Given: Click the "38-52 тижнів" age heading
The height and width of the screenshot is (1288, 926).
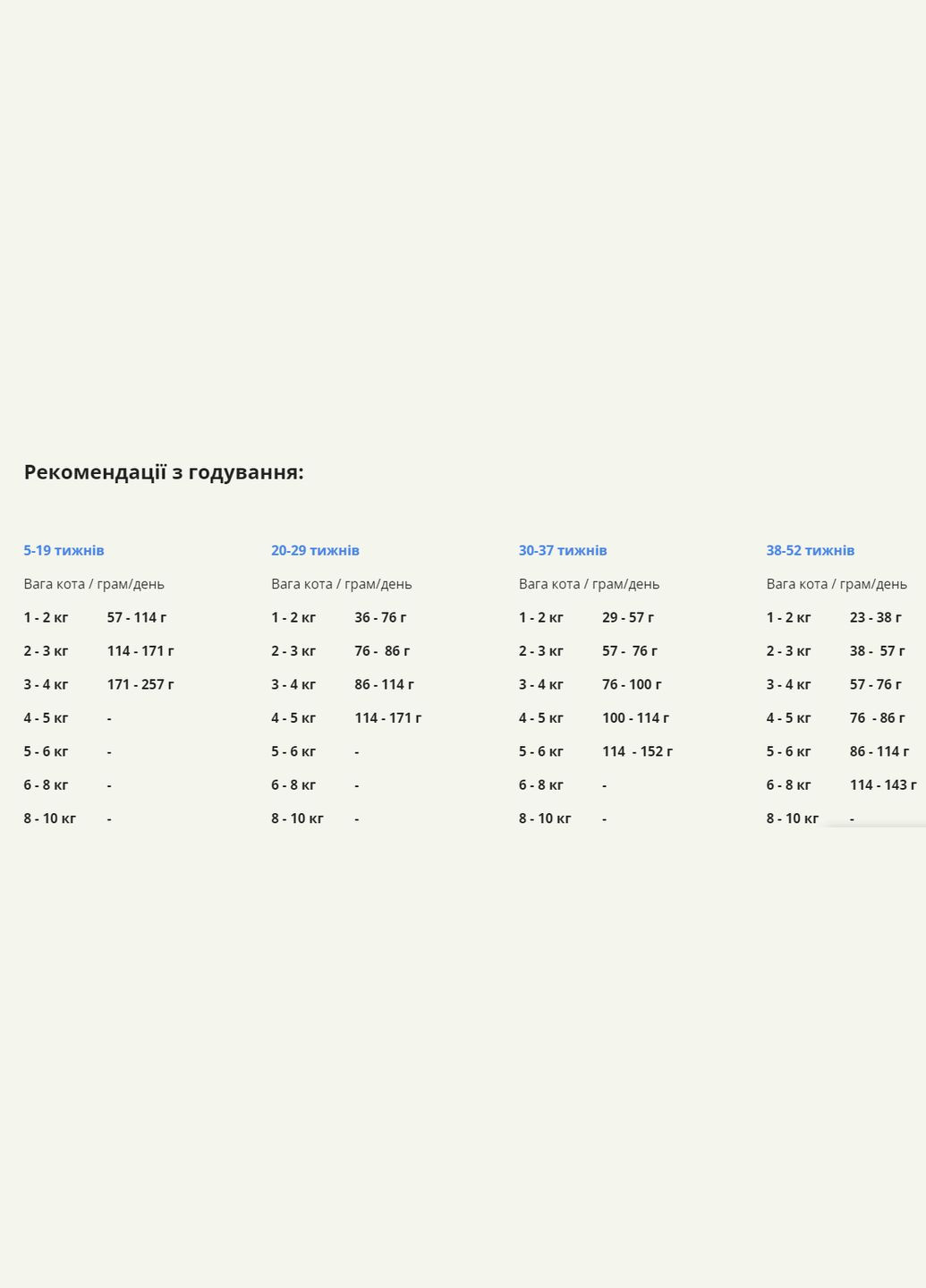Looking at the screenshot, I should (810, 550).
